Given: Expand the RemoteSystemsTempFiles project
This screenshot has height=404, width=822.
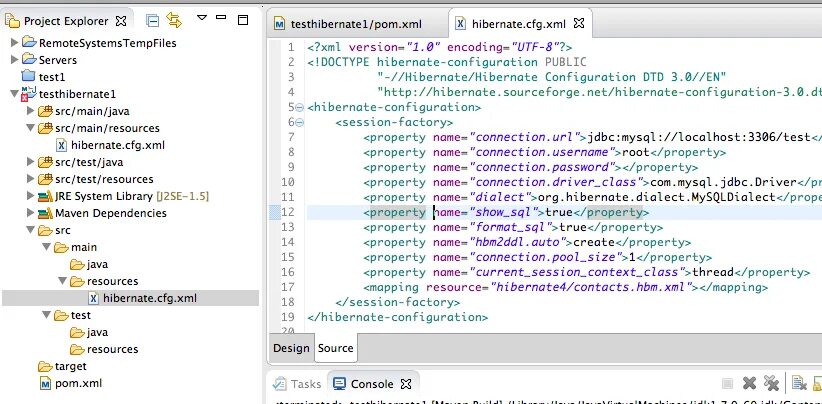Looking at the screenshot, I should click(x=15, y=43).
